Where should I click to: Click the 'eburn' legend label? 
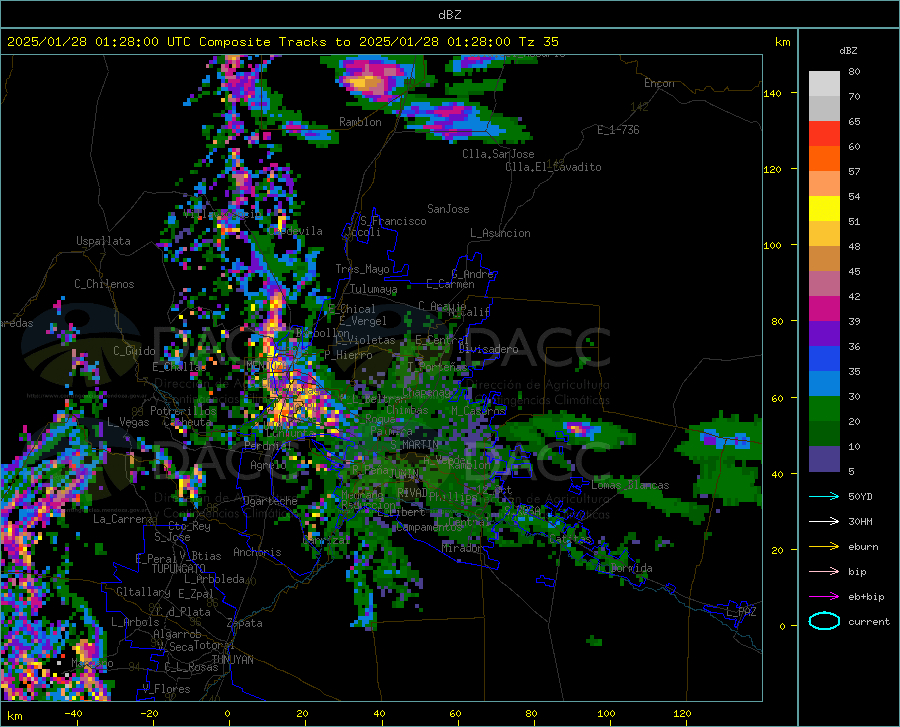pos(863,547)
